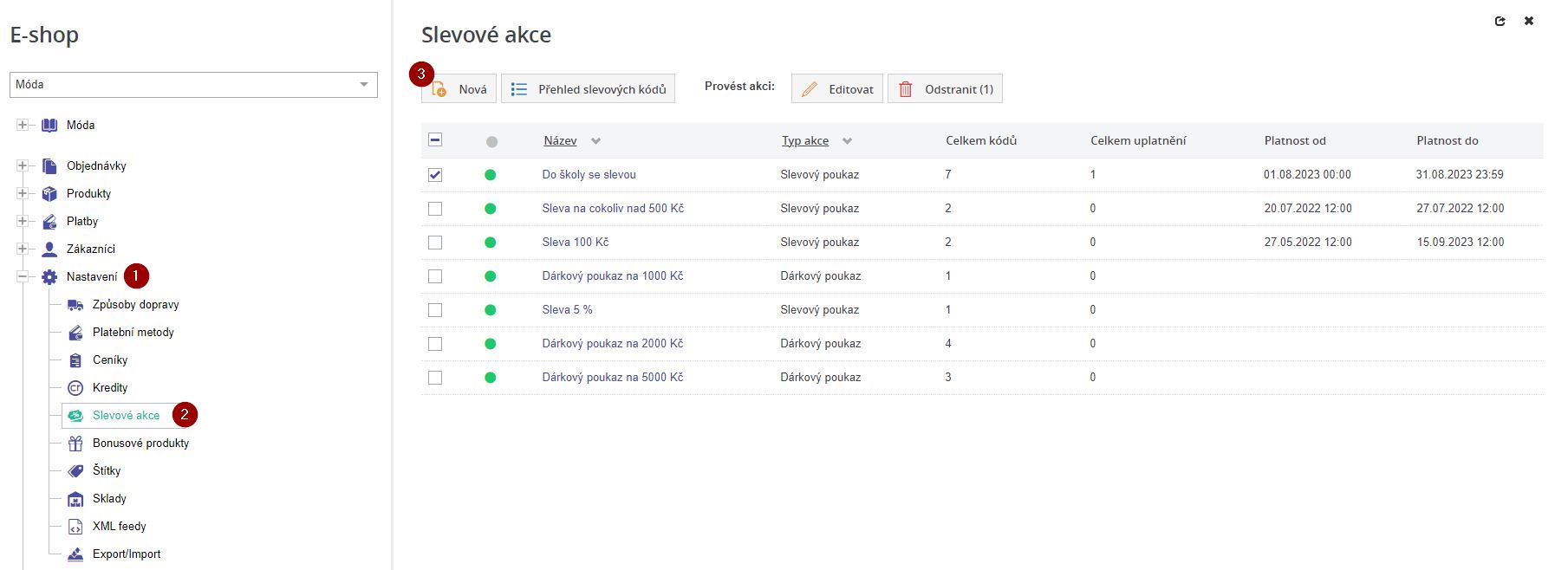Open Export/Import in the settings tree
This screenshot has height=570, width=1568.
click(127, 554)
